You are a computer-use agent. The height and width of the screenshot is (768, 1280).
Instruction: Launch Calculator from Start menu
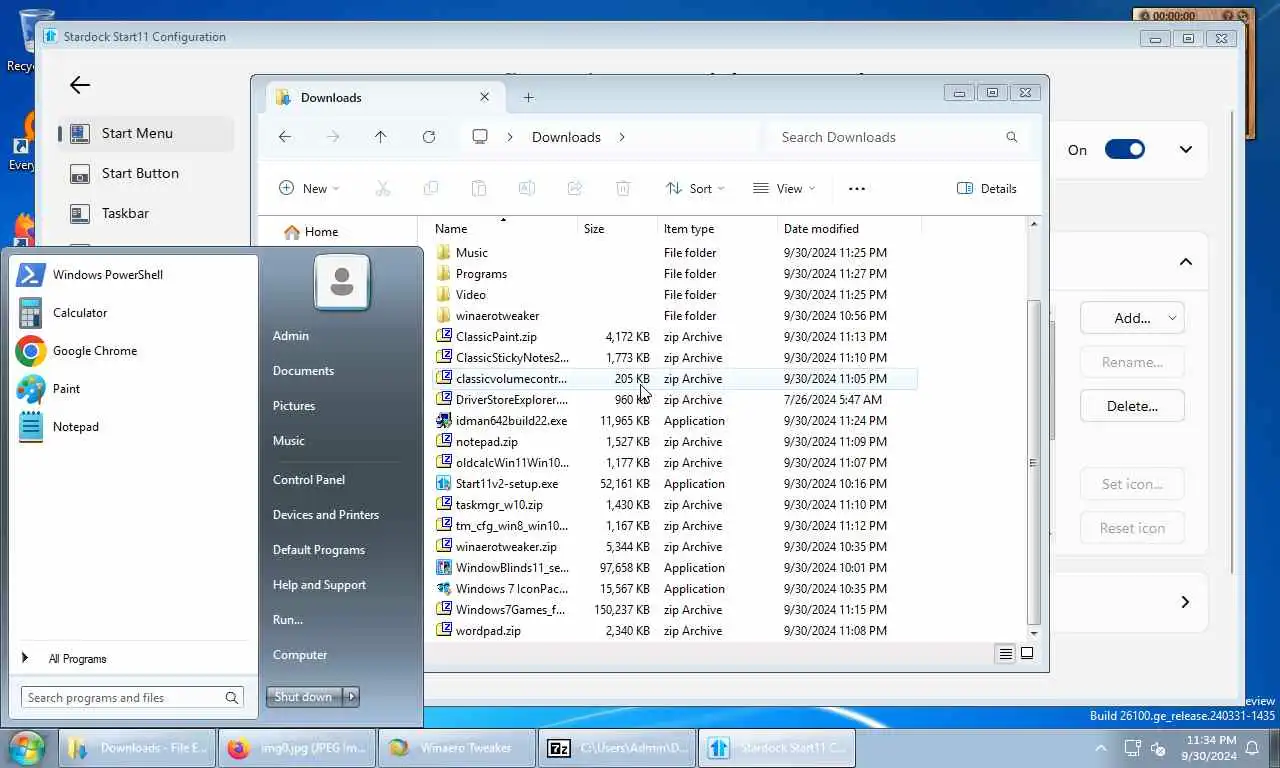tap(80, 313)
